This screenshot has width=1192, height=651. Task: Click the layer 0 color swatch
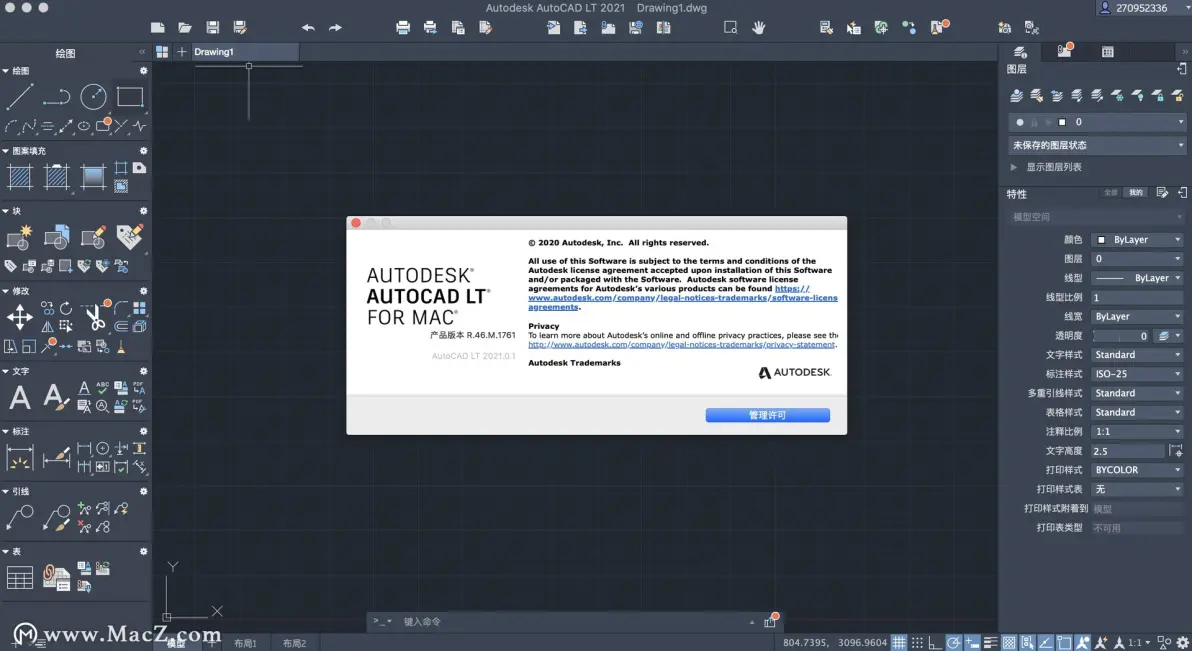click(x=1062, y=122)
